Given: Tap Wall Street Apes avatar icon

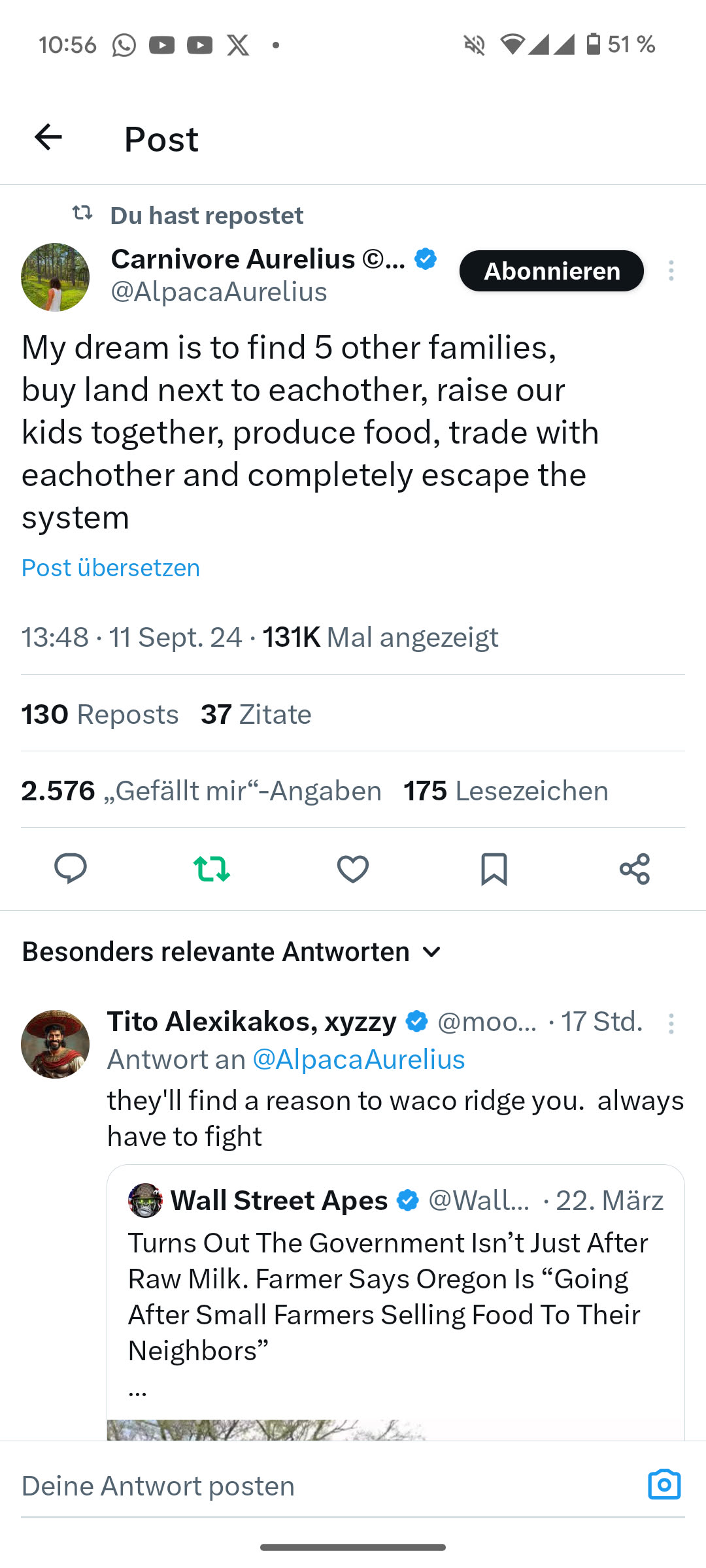Looking at the screenshot, I should pos(145,1200).
